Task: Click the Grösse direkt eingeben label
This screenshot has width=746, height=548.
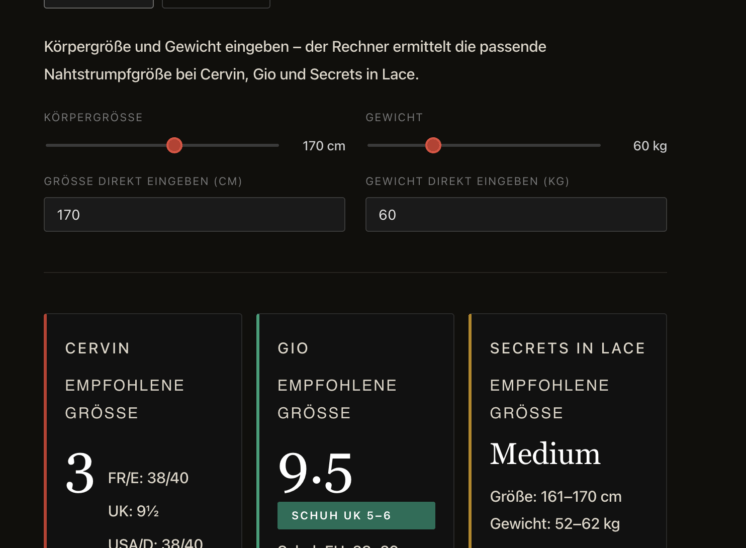Action: [143, 181]
